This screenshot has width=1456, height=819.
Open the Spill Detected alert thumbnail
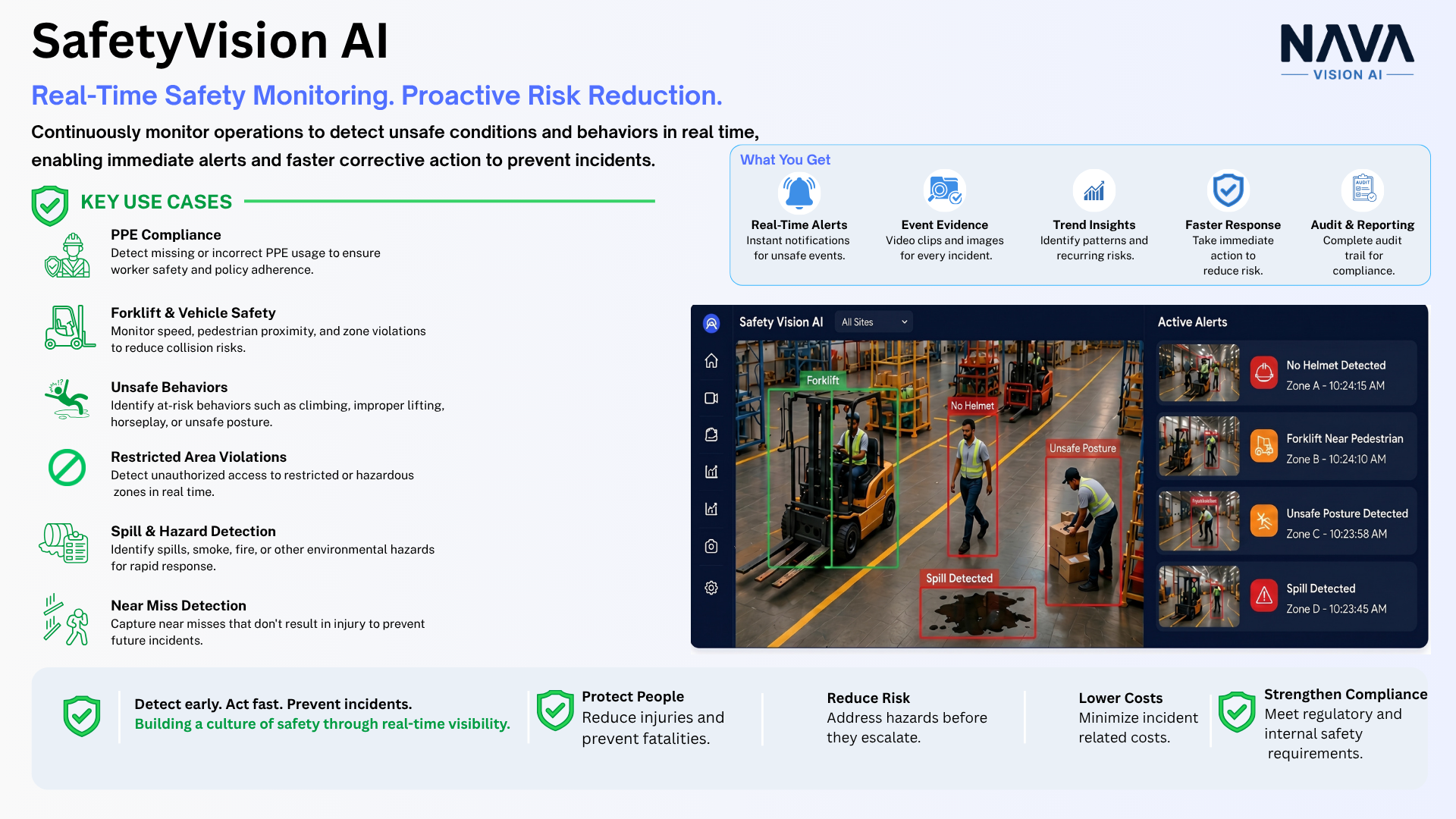tap(1199, 596)
